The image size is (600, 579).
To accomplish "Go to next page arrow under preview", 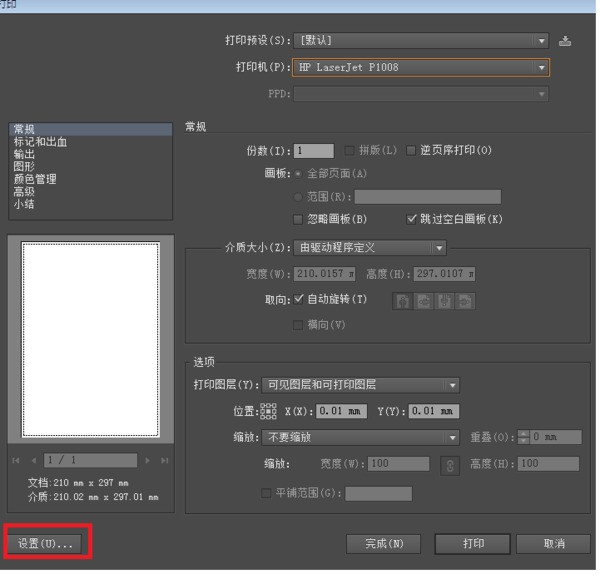I will pyautogui.click(x=148, y=460).
